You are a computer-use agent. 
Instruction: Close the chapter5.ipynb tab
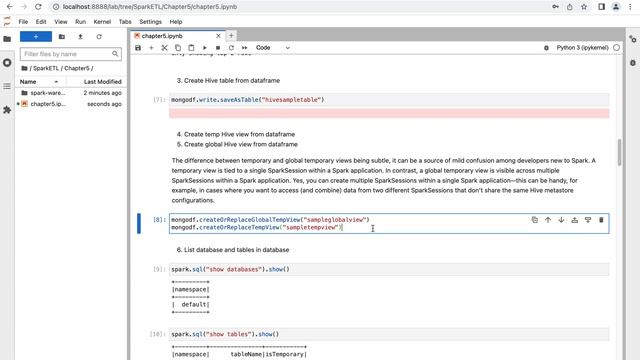pos(218,36)
